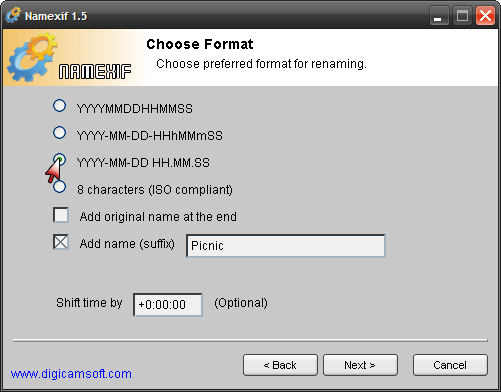Click the suffix field containing Picnic

(x=286, y=246)
